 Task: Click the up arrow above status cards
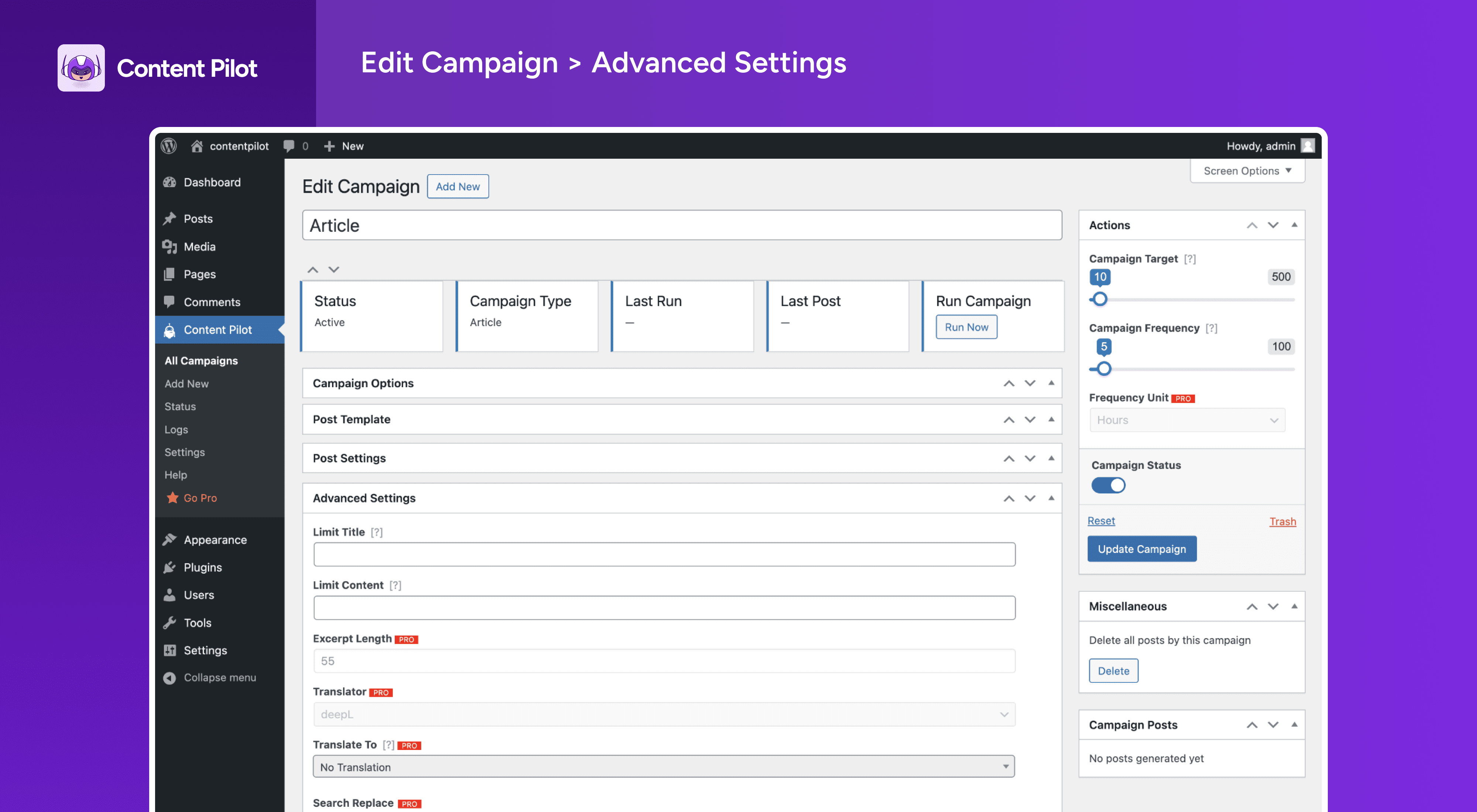click(312, 269)
